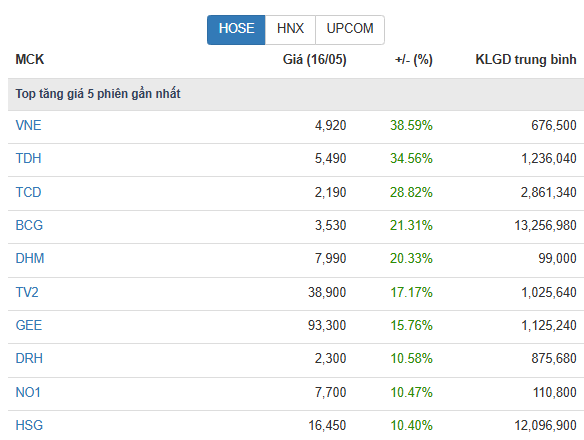584x440 pixels.
Task: Click the TV2 stock symbol
Action: point(27,292)
